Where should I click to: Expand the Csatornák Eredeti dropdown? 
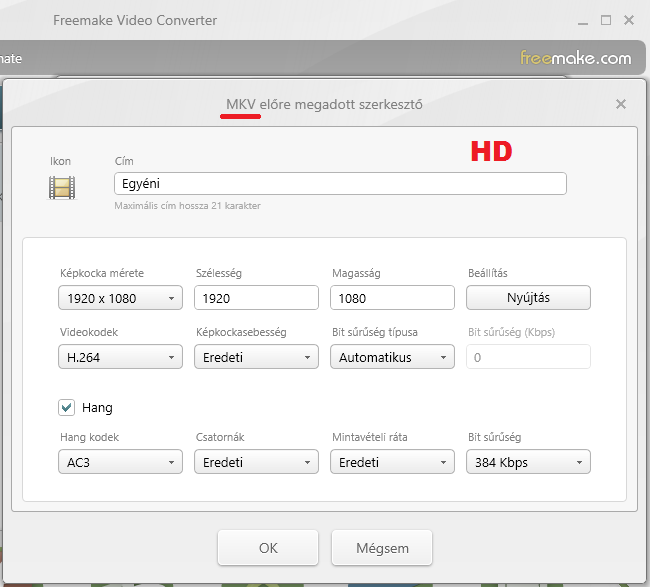tap(256, 462)
